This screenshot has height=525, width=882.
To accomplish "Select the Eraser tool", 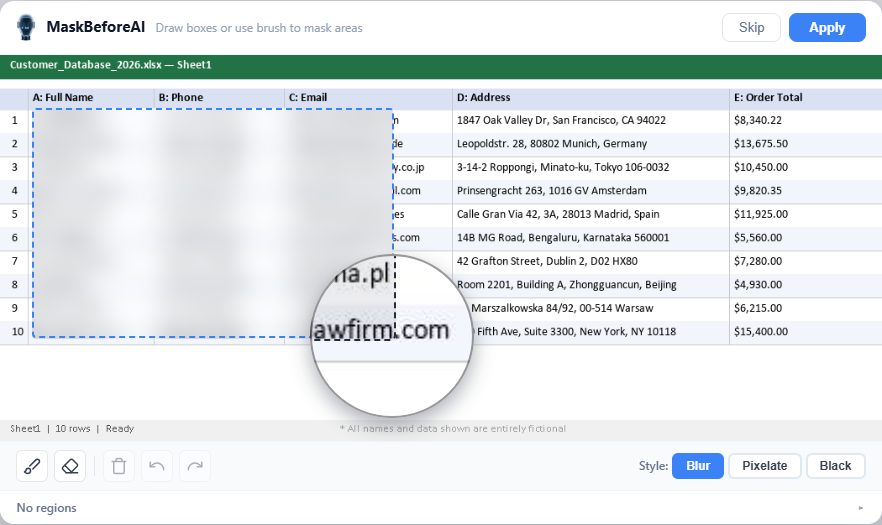I will (69, 466).
